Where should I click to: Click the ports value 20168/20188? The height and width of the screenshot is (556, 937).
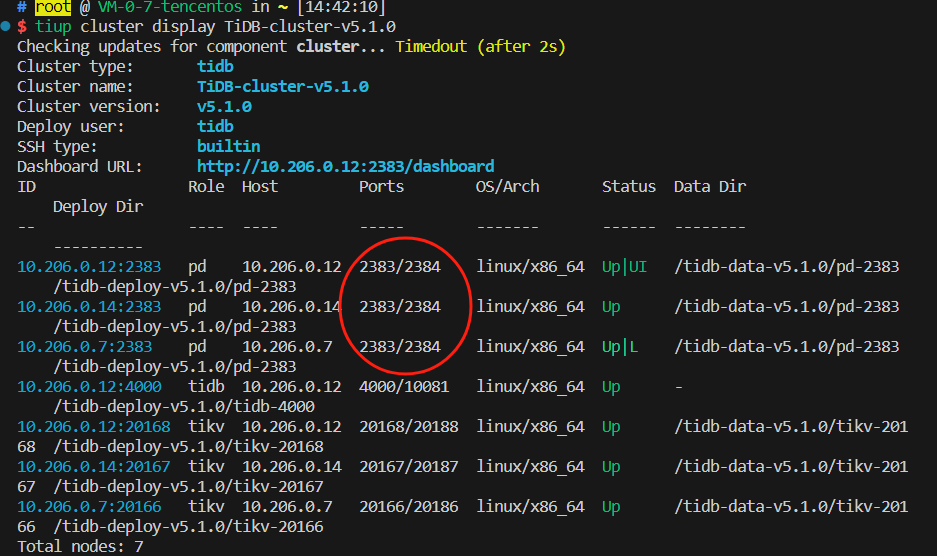point(409,427)
